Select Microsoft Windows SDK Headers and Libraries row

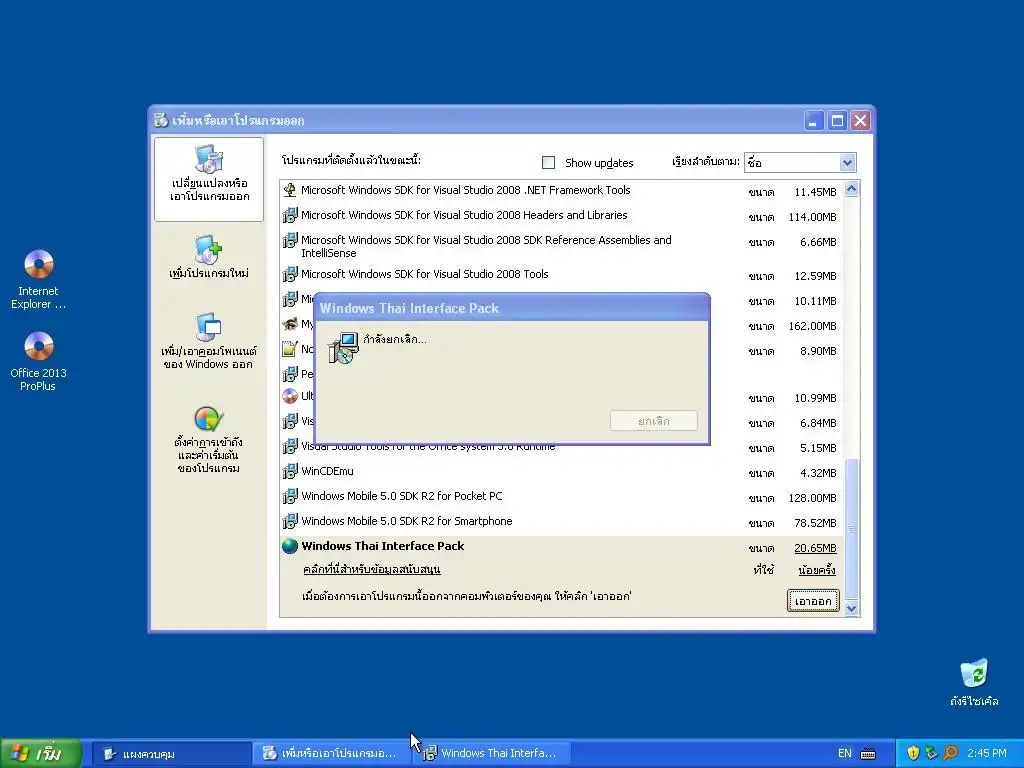point(560,215)
